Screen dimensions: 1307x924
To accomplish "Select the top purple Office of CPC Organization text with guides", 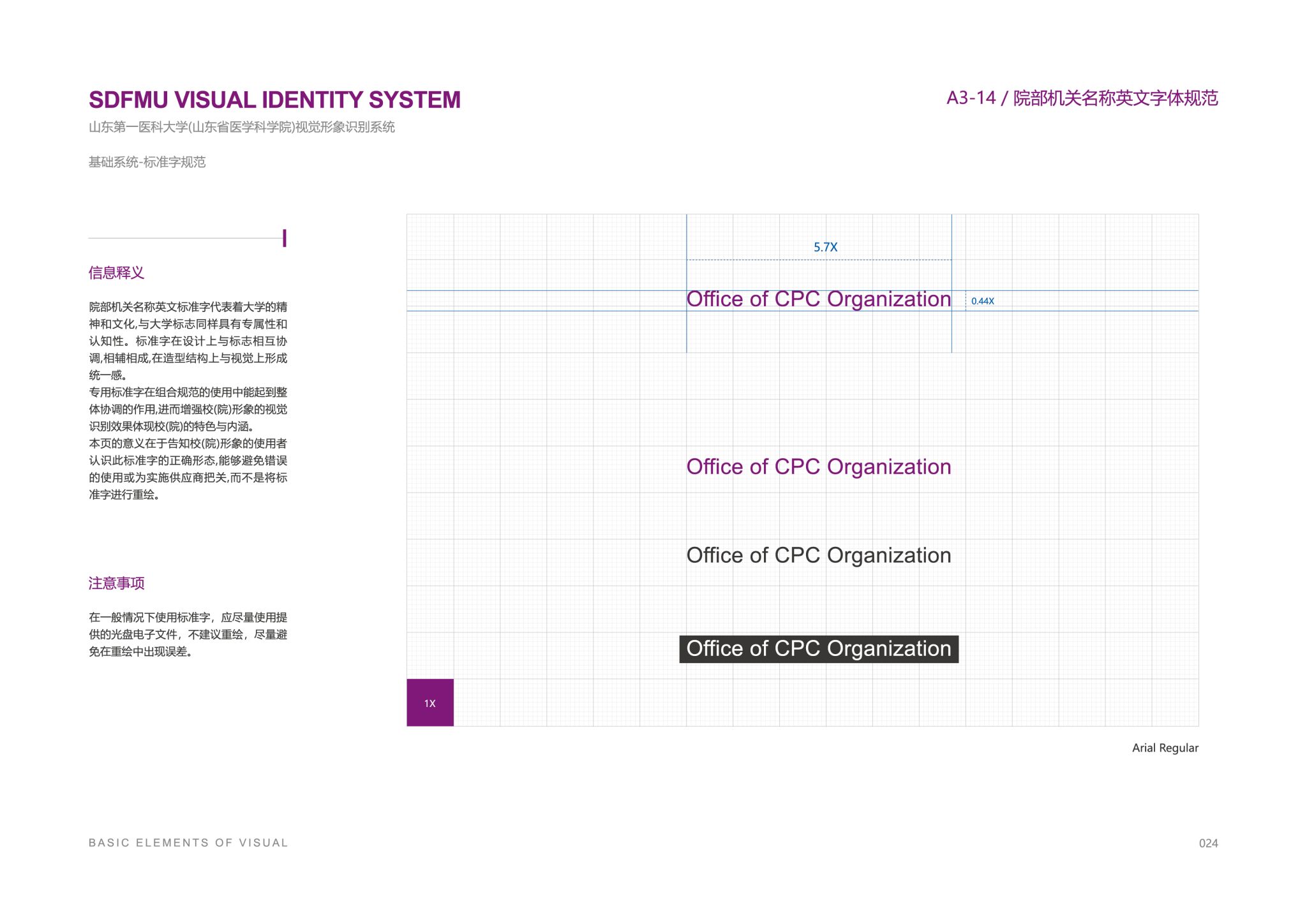I will (818, 299).
